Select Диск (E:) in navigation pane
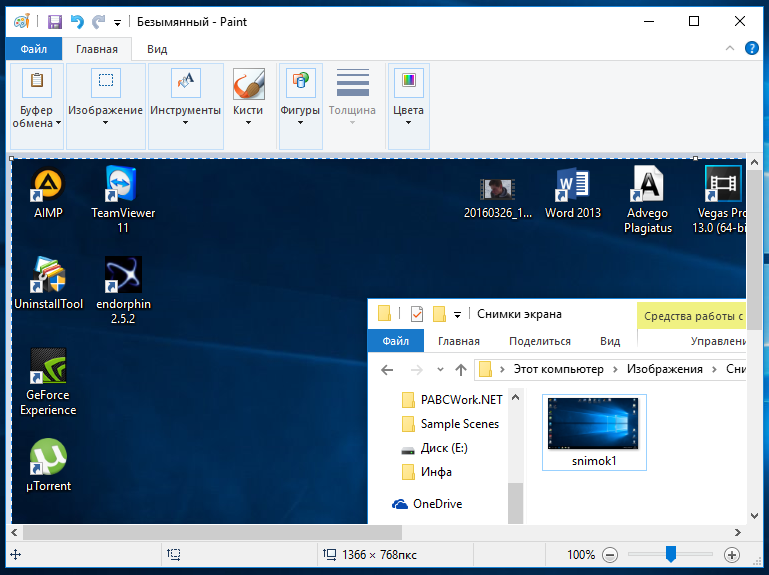Screen dimensions: 769x575 (435, 448)
